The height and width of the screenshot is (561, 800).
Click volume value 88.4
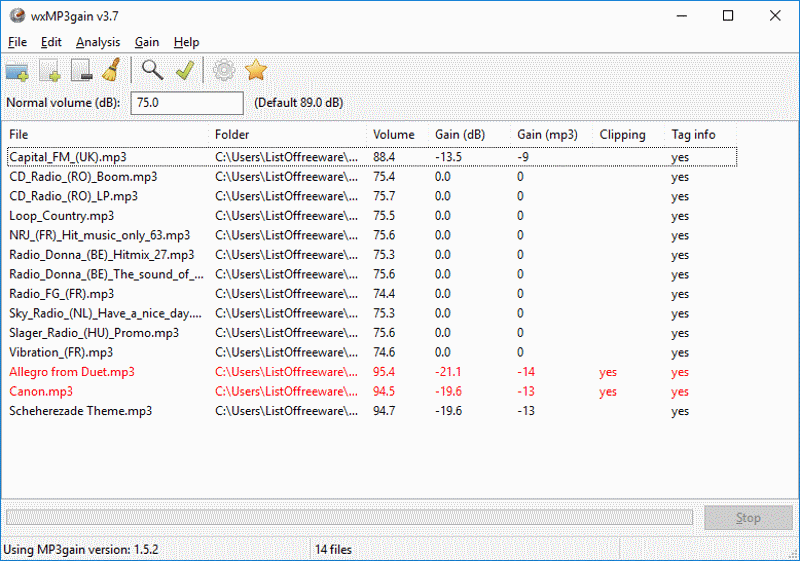384,157
